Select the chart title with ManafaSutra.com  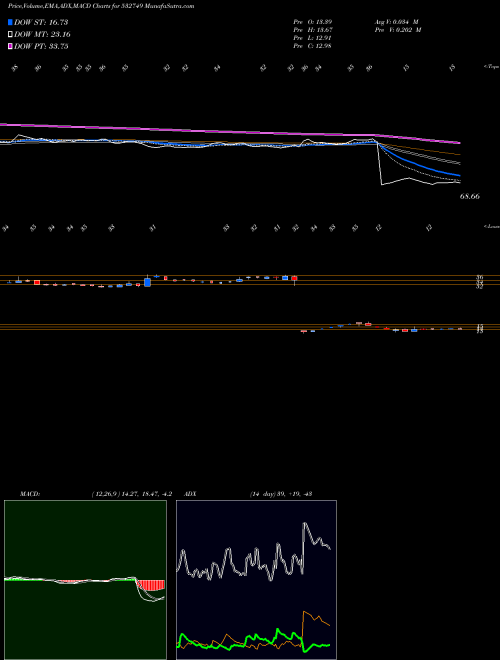[x=101, y=7]
